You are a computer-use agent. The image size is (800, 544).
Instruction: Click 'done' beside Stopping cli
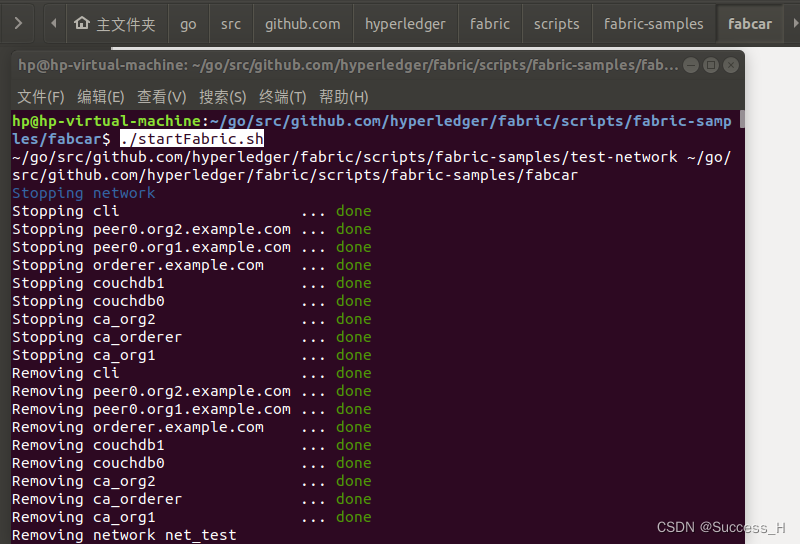(x=354, y=211)
